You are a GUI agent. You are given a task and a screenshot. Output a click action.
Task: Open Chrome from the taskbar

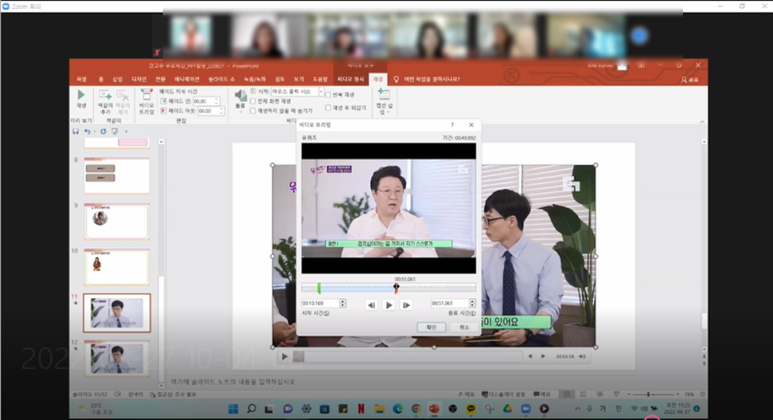click(x=416, y=409)
